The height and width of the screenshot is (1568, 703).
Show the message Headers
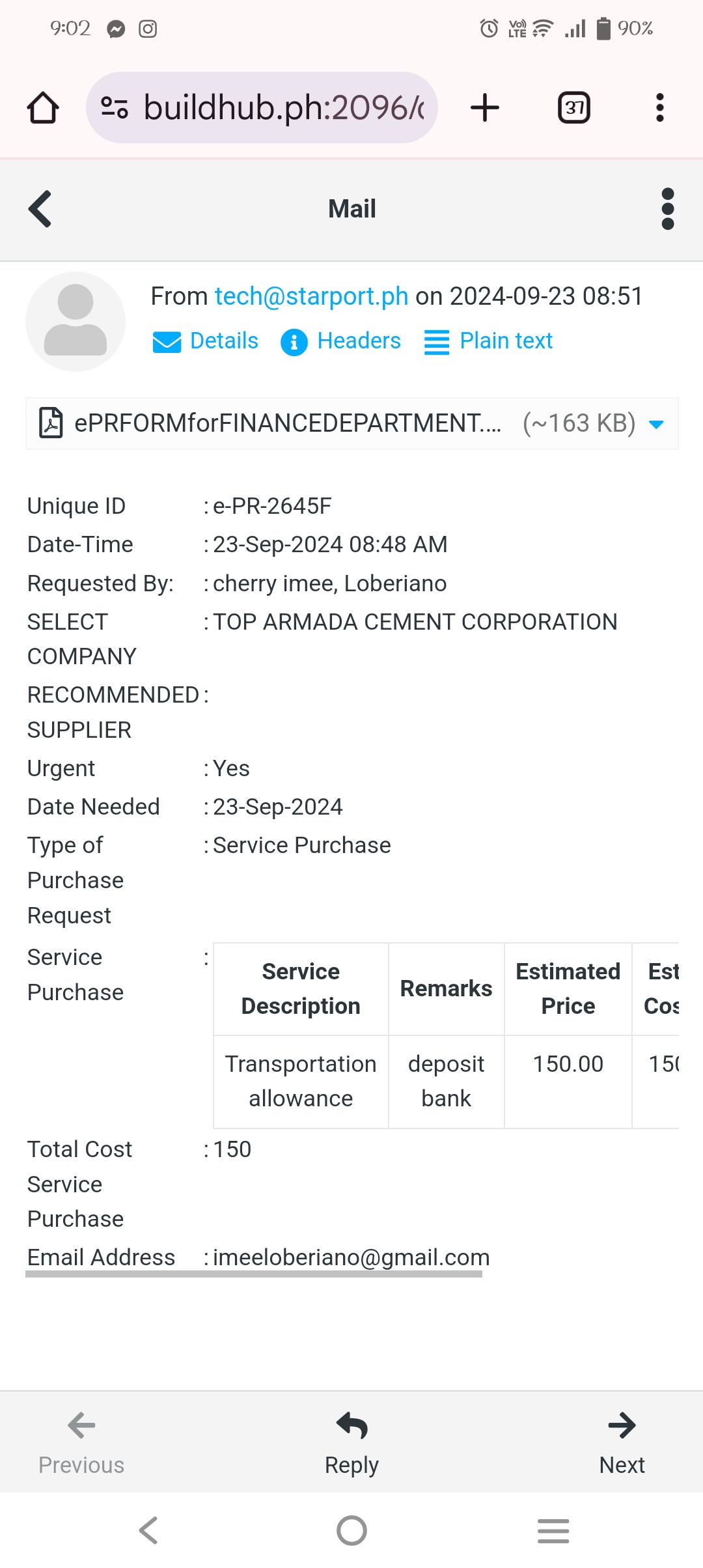point(341,341)
